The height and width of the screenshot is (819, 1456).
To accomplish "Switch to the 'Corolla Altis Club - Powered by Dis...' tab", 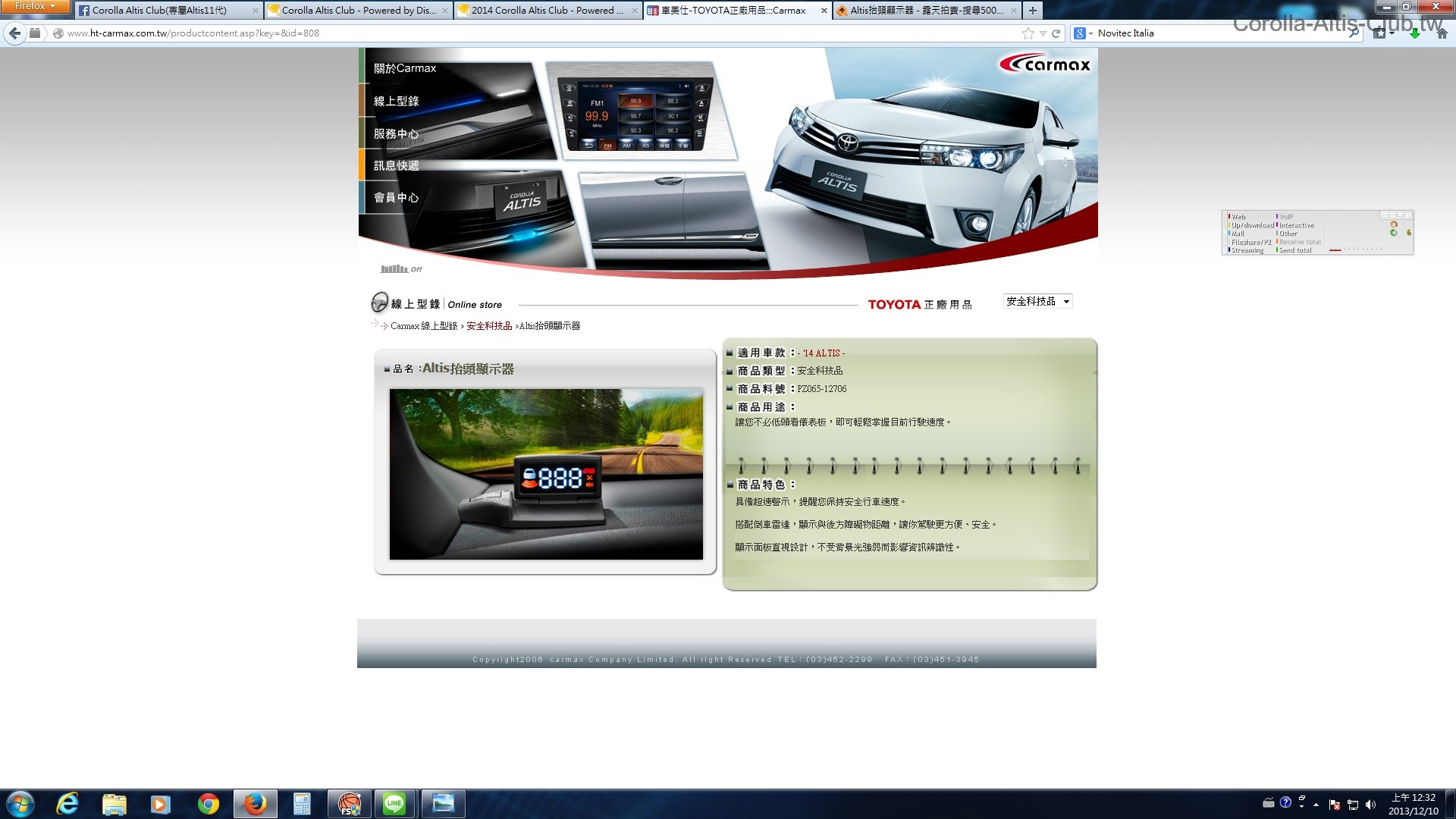I will (358, 11).
